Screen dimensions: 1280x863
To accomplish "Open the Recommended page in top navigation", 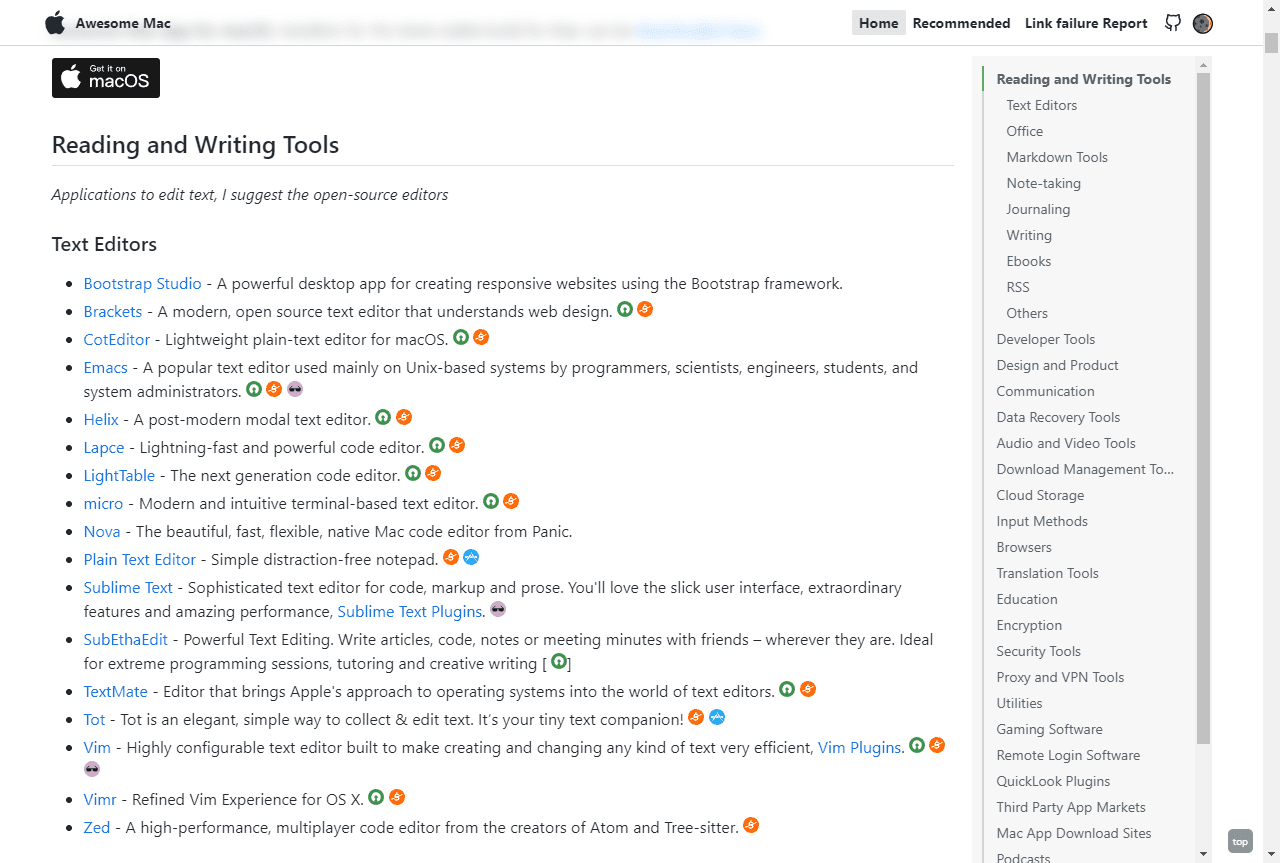I will pyautogui.click(x=961, y=23).
